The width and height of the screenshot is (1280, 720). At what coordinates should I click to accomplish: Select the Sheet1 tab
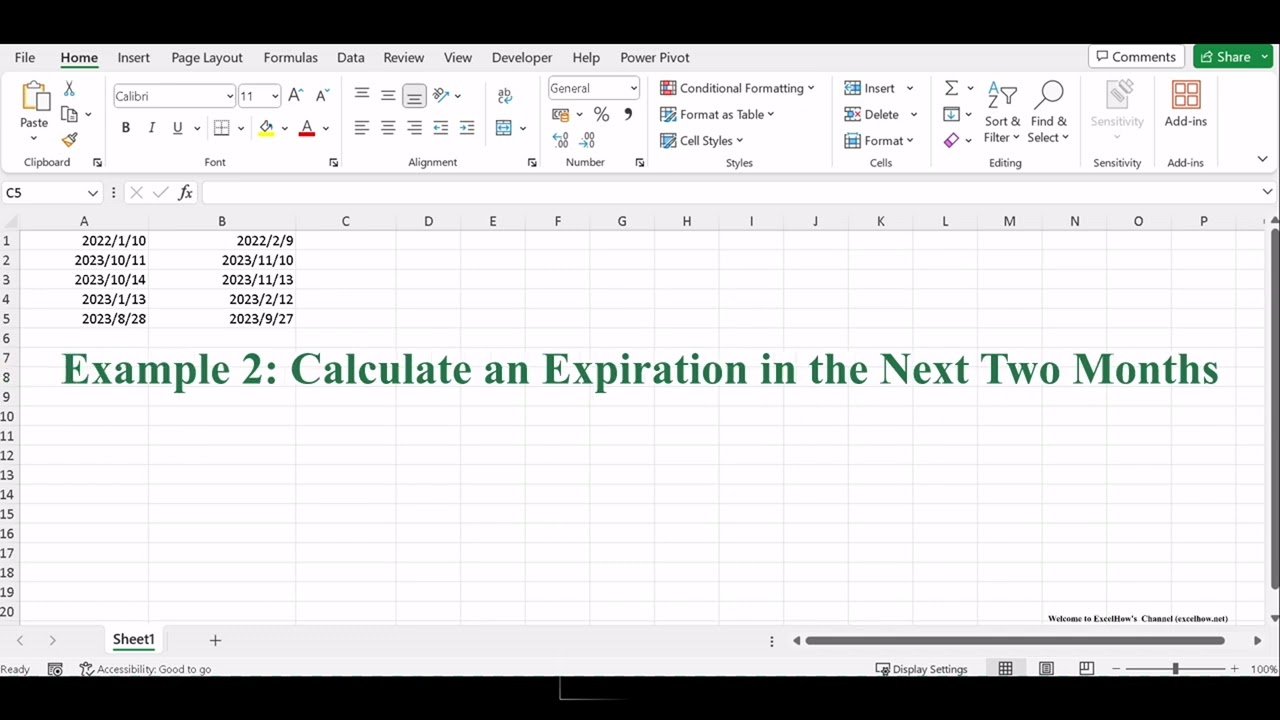[x=133, y=640]
